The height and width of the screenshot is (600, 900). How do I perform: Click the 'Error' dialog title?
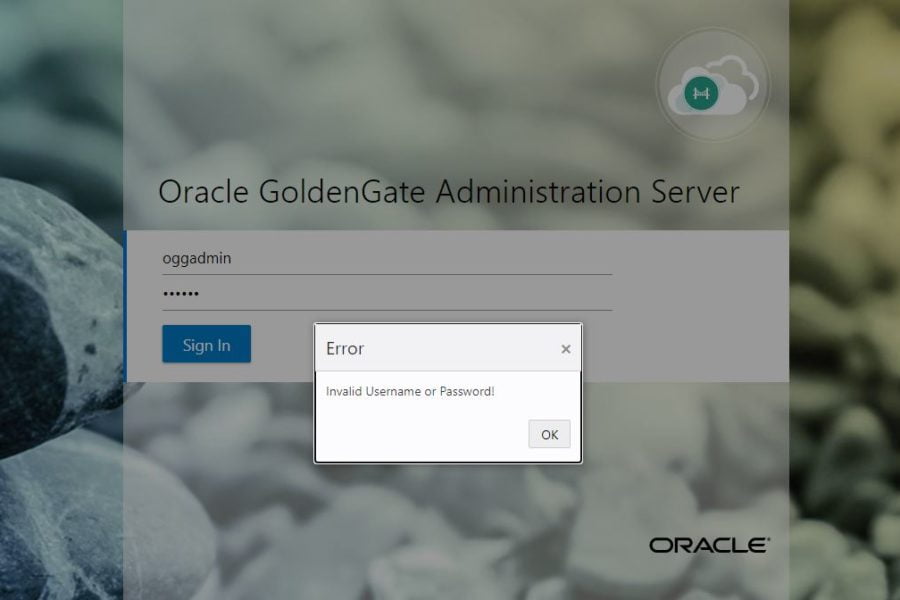tap(345, 349)
